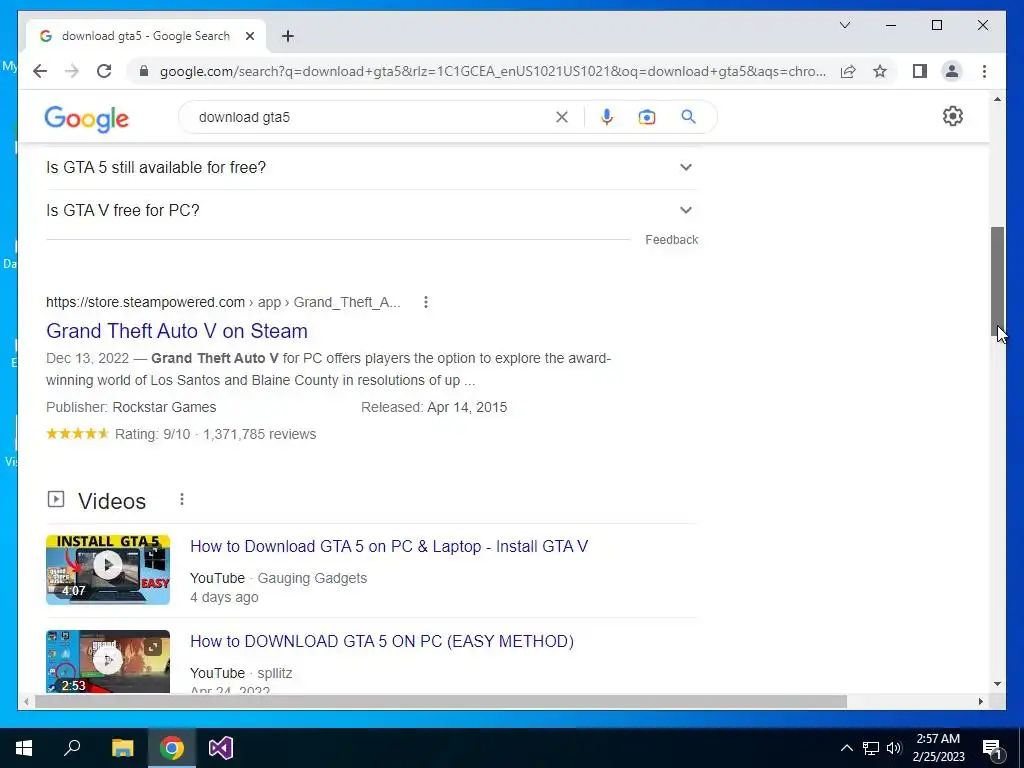Viewport: 1024px width, 768px height.
Task: Open 'How to DOWNLOAD GTA 5 ON PC (EASY METHOD)'
Action: (x=382, y=641)
